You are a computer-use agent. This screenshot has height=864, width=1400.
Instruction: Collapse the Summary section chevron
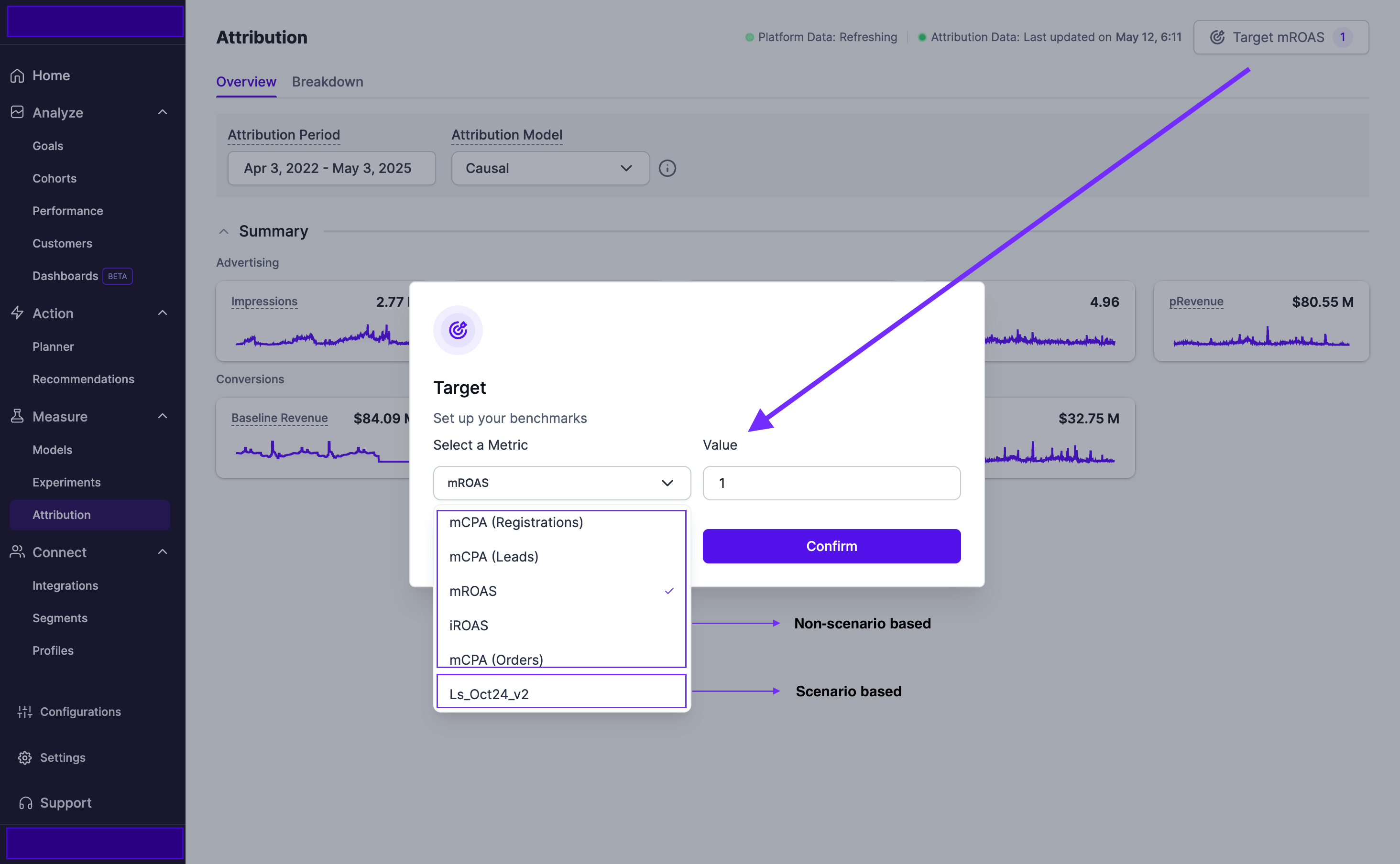(x=223, y=231)
